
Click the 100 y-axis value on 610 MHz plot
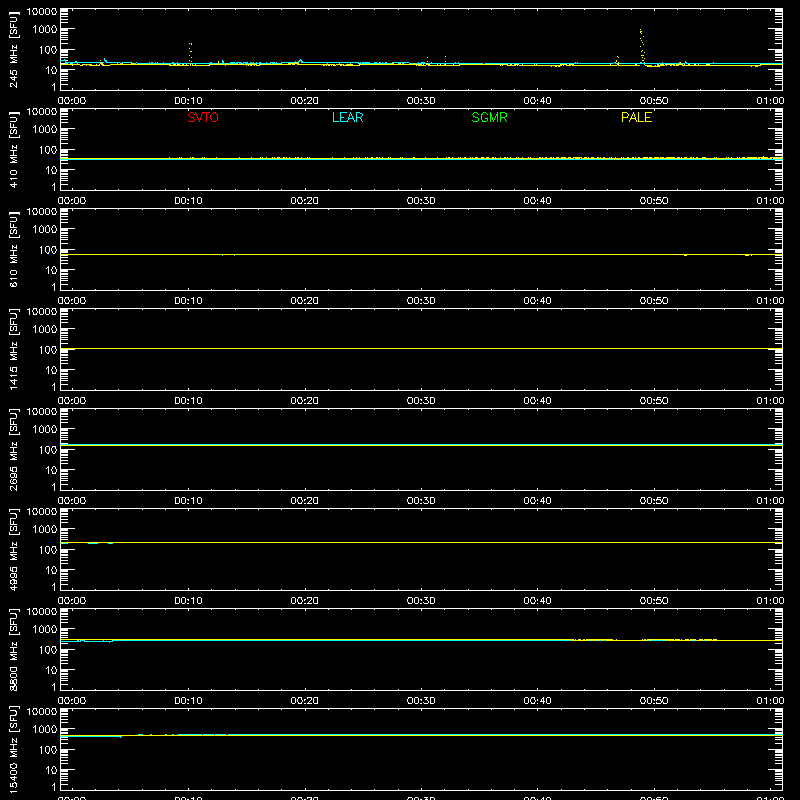[48, 250]
